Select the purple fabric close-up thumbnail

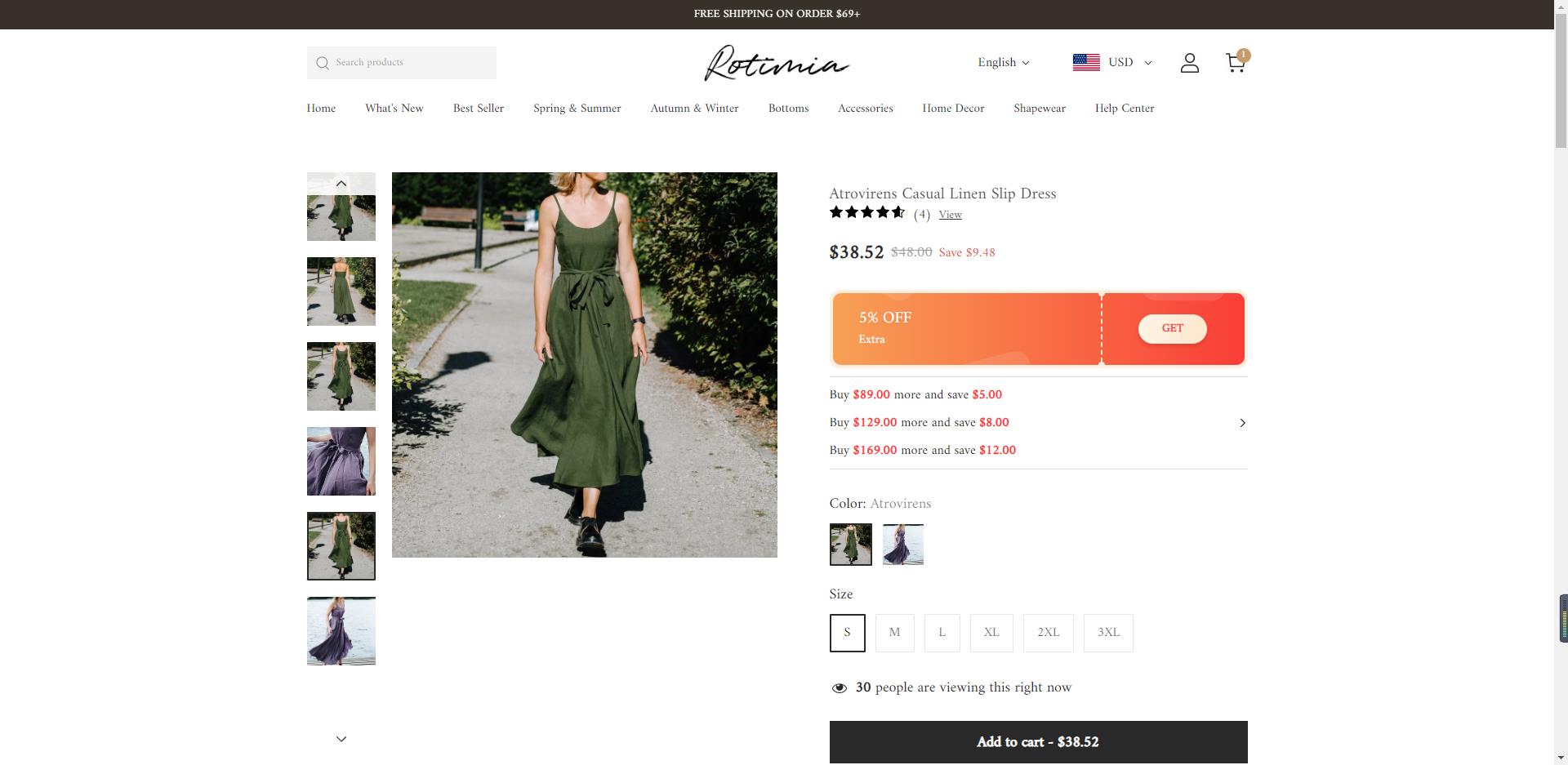(x=341, y=461)
